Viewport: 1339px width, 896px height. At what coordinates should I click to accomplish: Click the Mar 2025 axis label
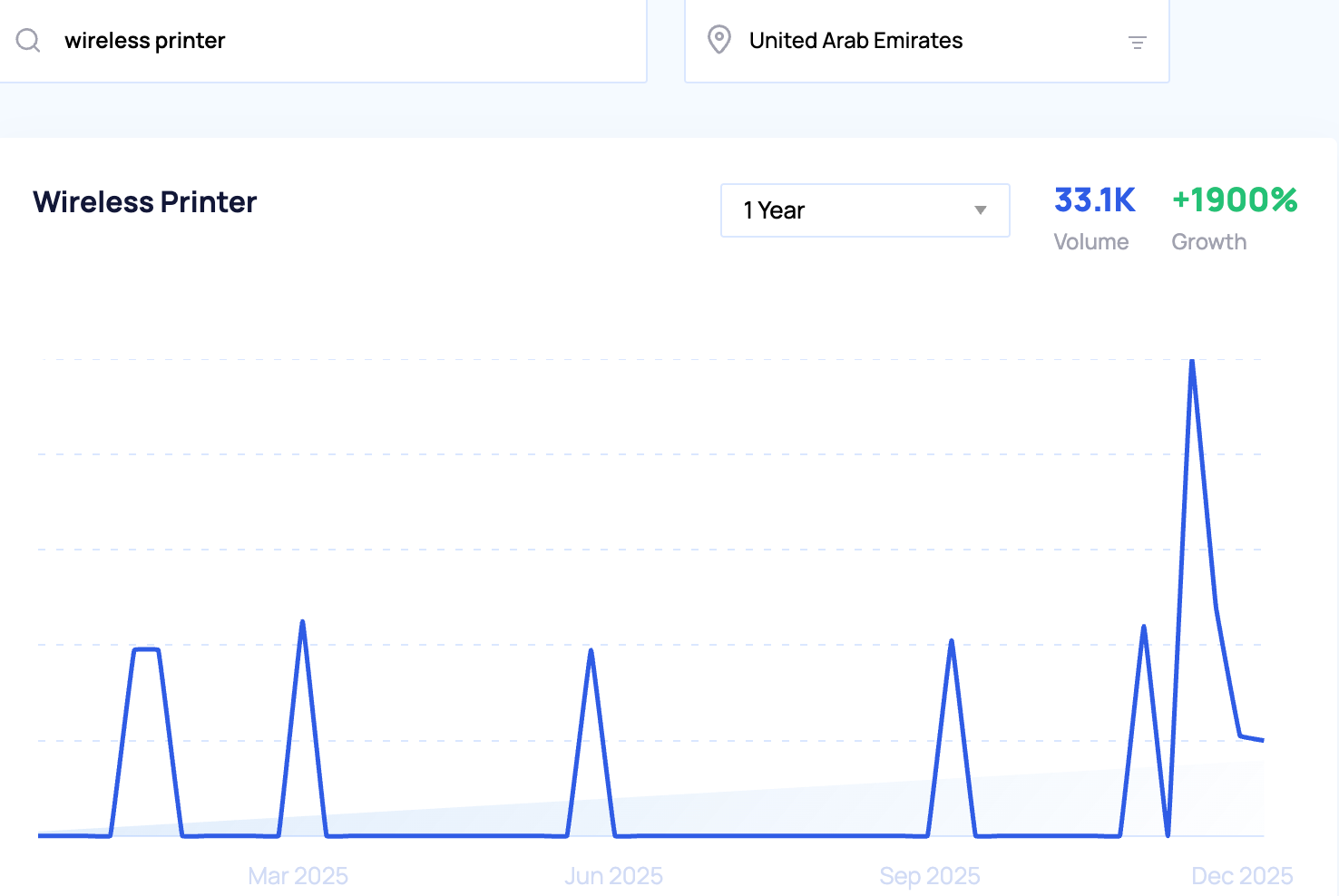(298, 876)
